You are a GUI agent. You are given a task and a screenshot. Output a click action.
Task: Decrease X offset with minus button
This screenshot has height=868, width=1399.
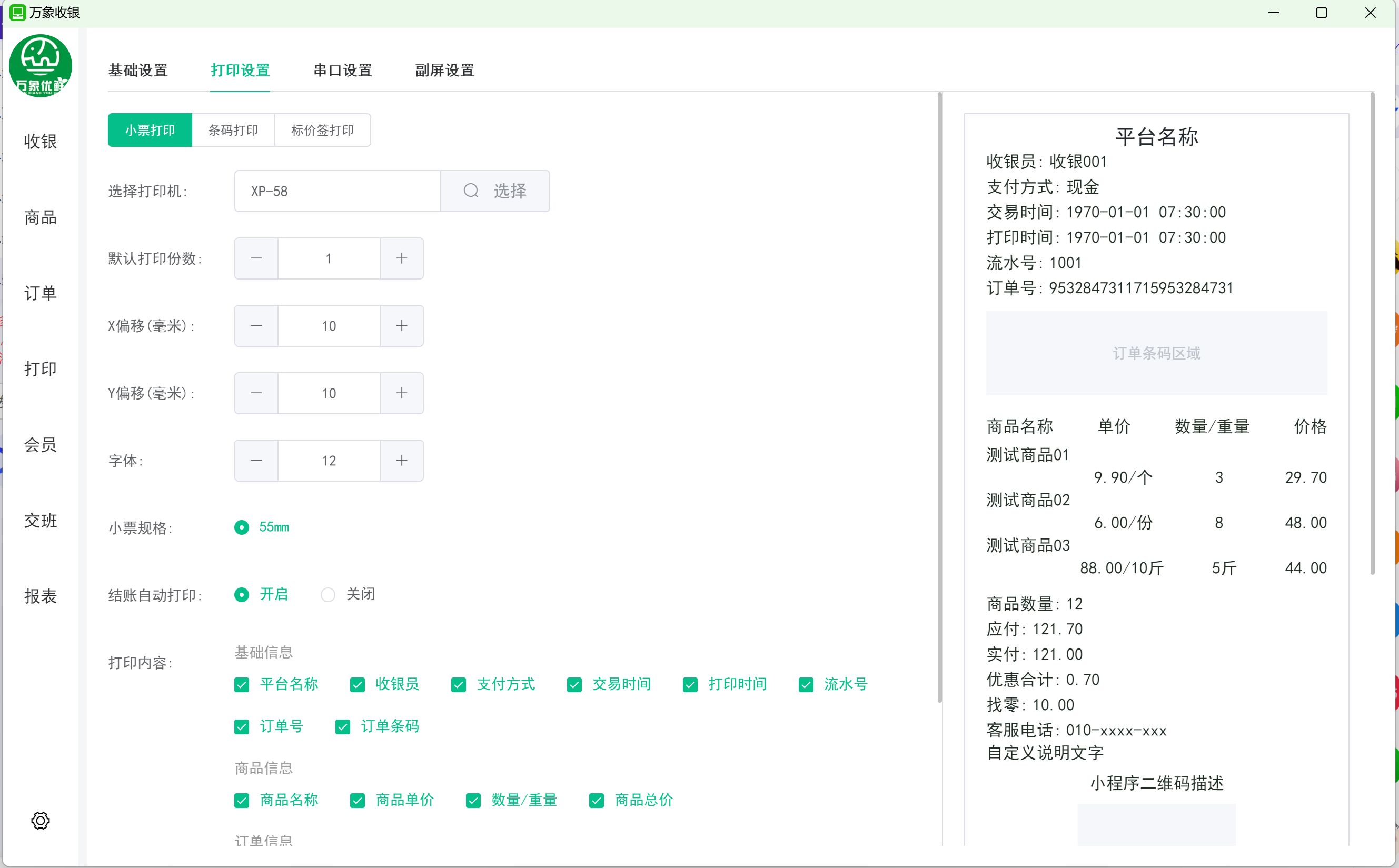(256, 325)
